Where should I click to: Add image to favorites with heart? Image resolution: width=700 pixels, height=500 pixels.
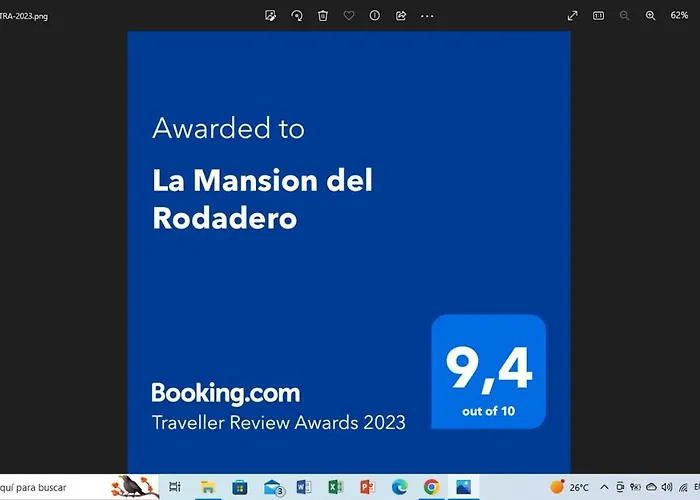(x=349, y=16)
